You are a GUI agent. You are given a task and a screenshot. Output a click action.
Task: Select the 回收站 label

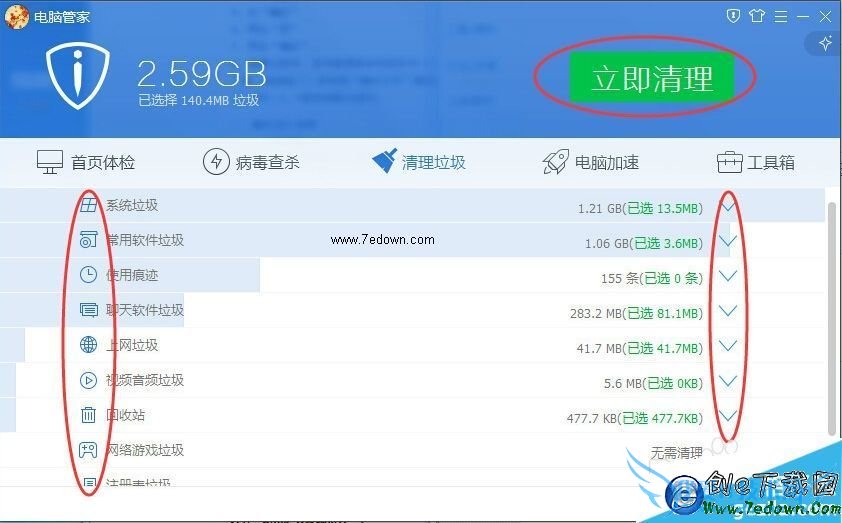(x=125, y=415)
